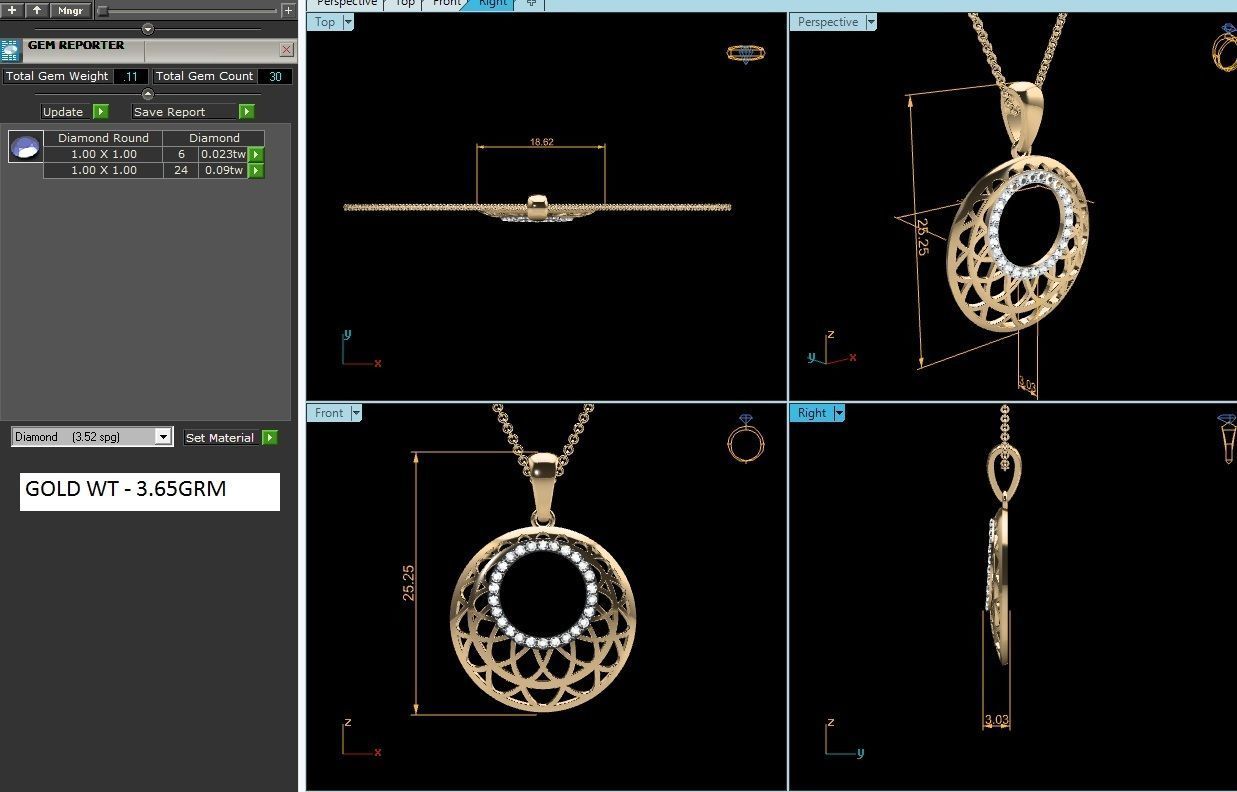
Task: Collapse the section using the round down-arrow handle
Action: (x=148, y=29)
